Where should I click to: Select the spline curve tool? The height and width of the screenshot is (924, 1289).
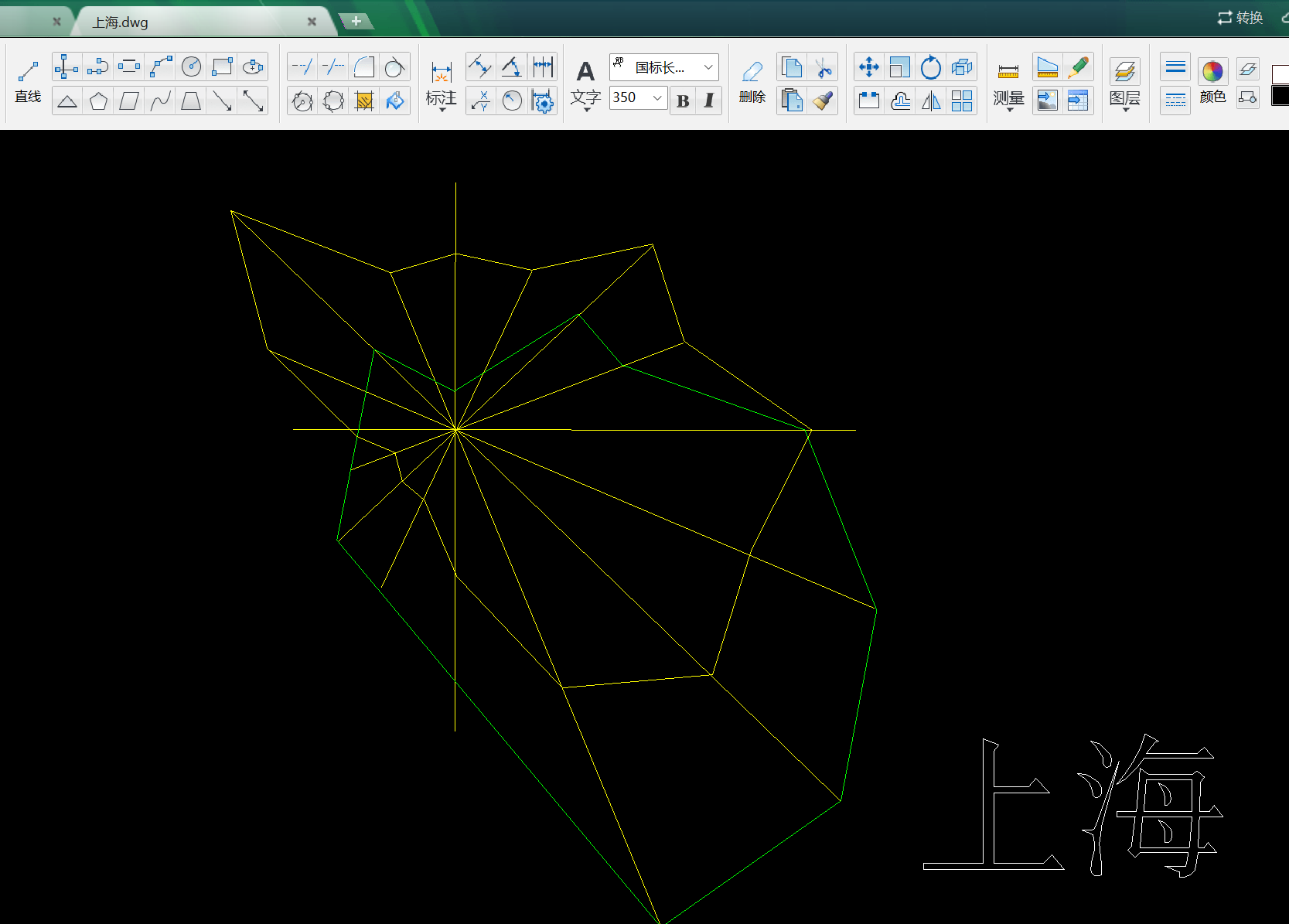coord(161,101)
